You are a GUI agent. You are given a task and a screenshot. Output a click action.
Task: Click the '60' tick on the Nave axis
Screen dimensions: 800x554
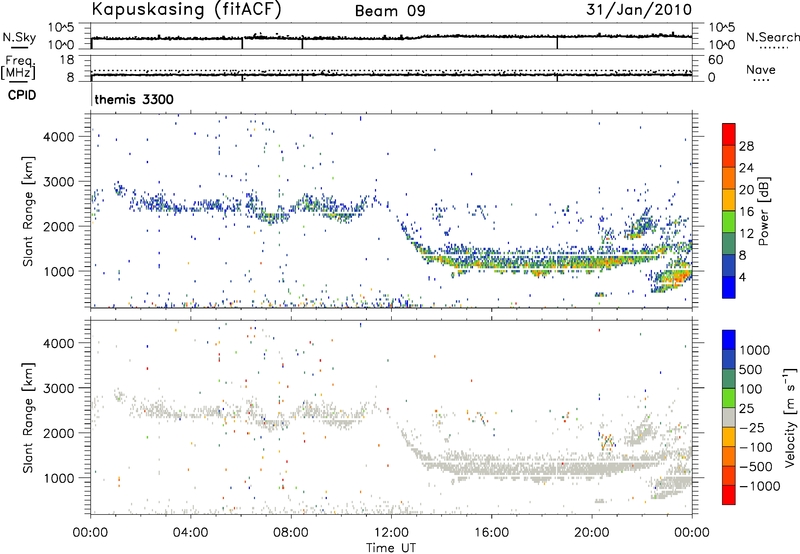(x=715, y=60)
